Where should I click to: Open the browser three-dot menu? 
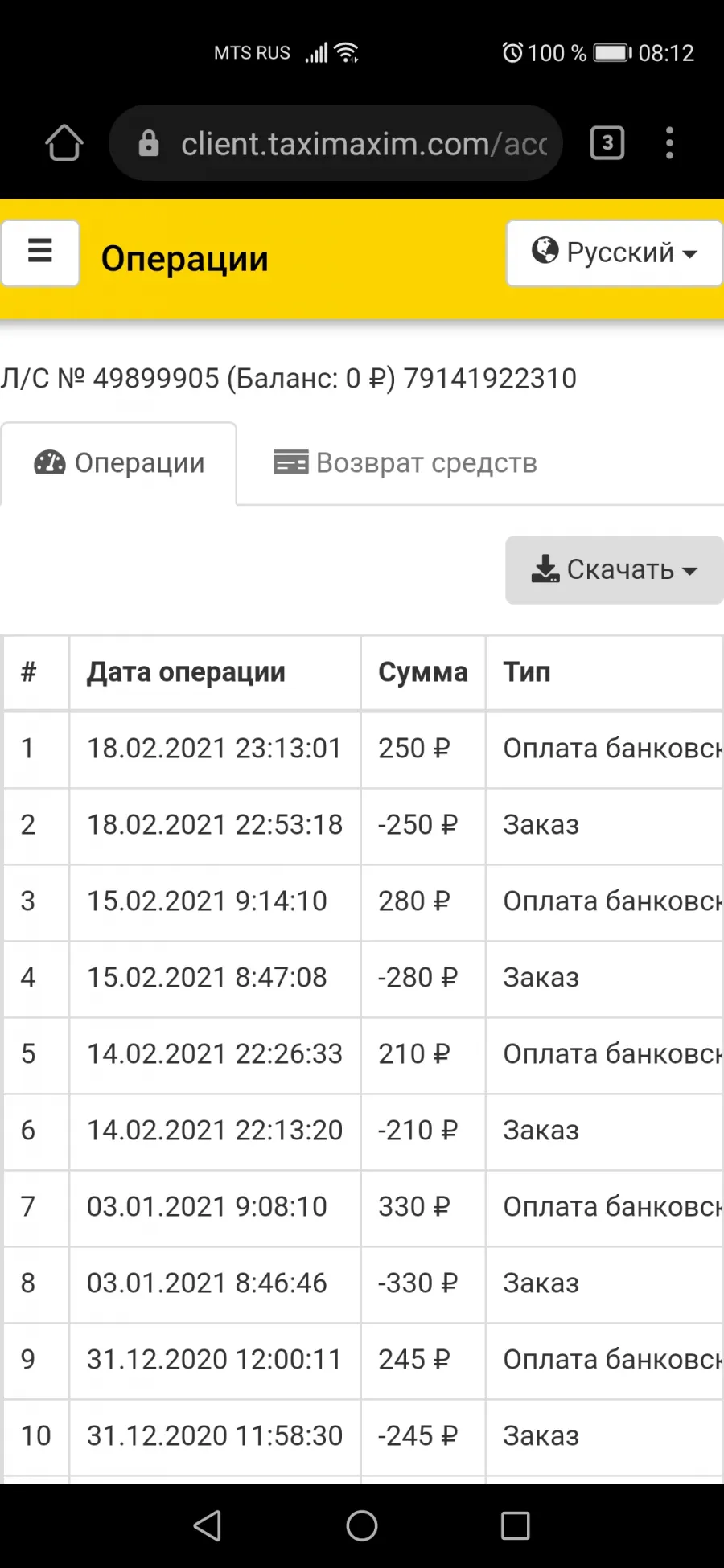click(669, 143)
